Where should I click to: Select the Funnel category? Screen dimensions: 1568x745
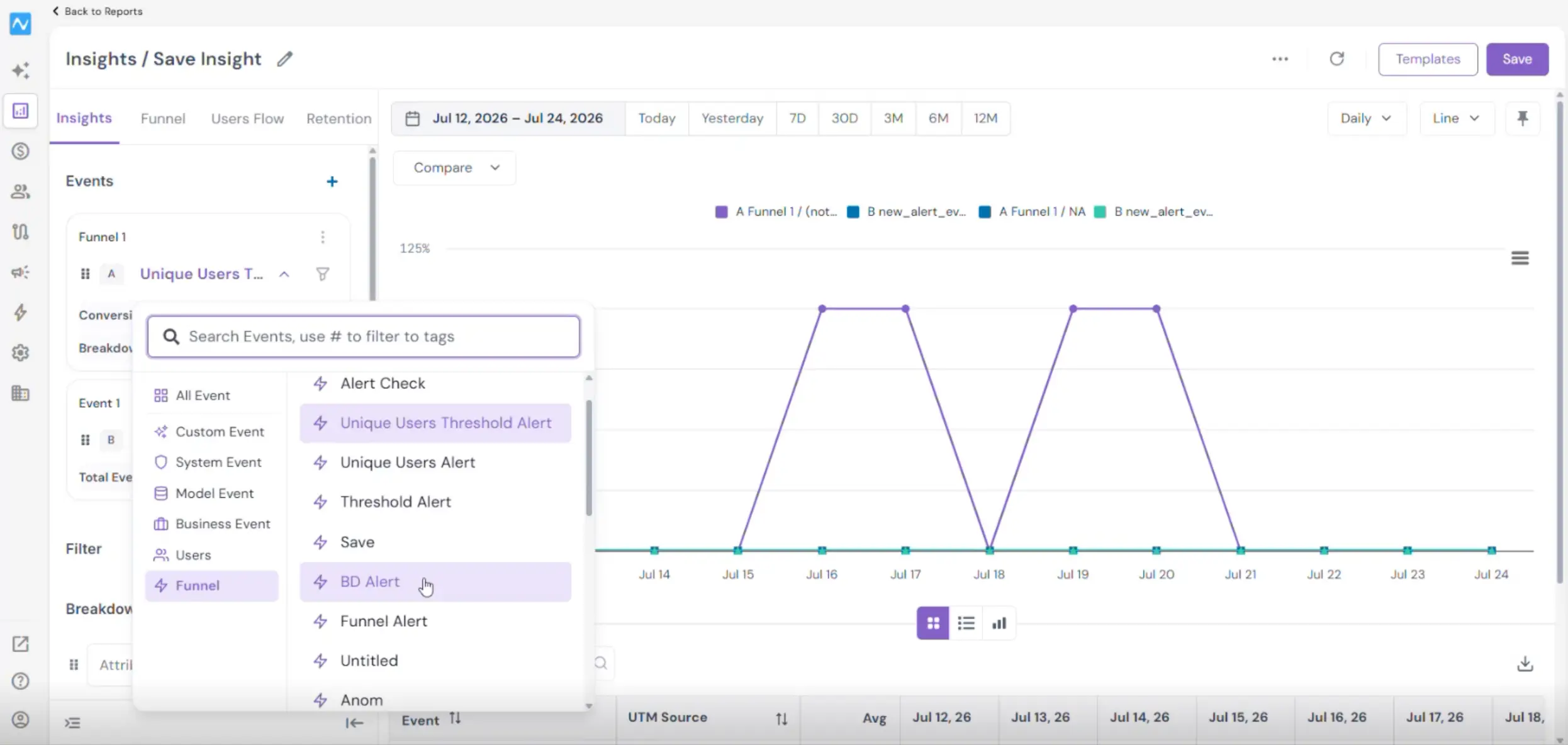211,586
